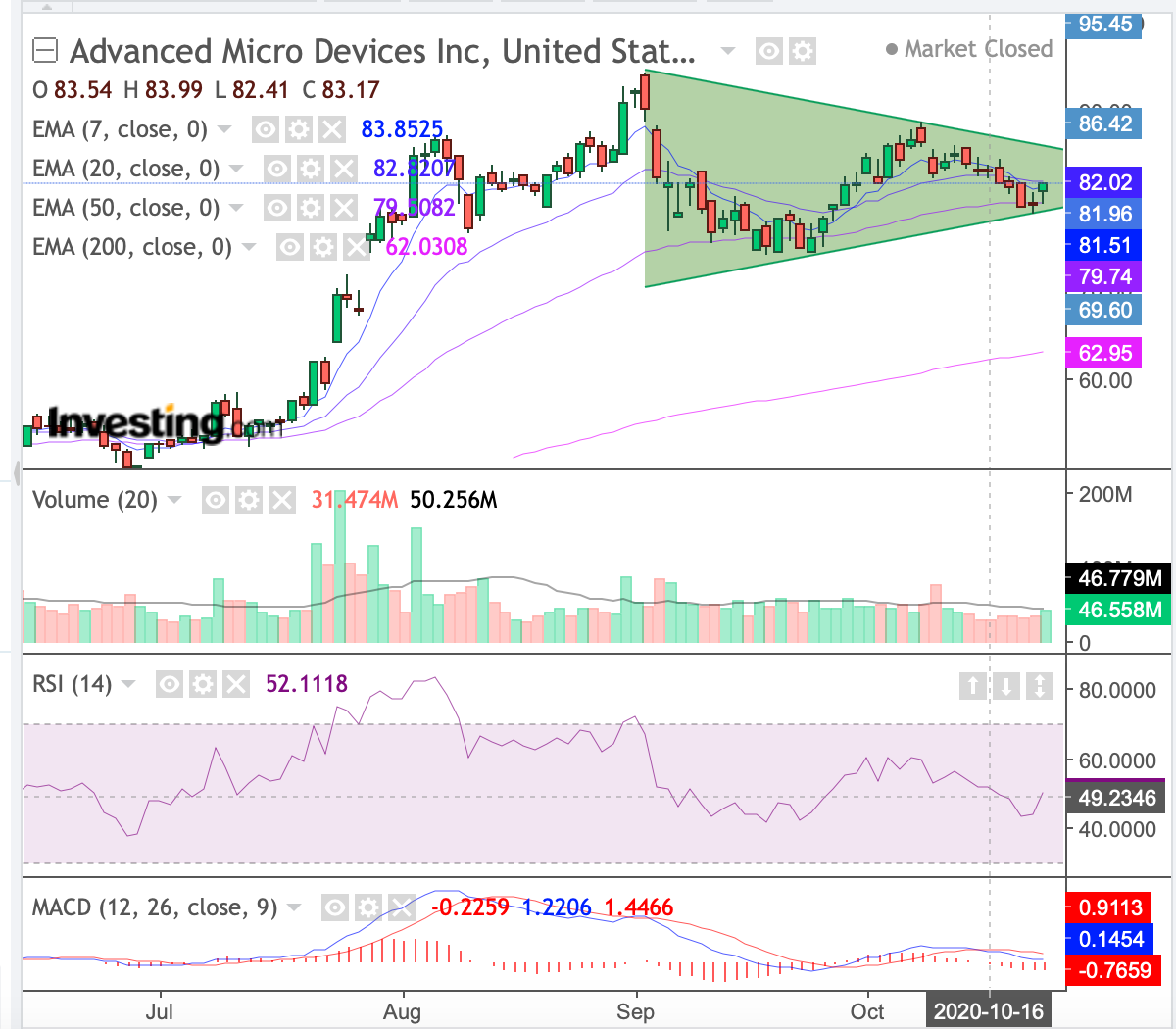Viewport: 1176px width, 1029px height.
Task: Open settings gear for EMA (200, close, 0)
Action: point(323,247)
